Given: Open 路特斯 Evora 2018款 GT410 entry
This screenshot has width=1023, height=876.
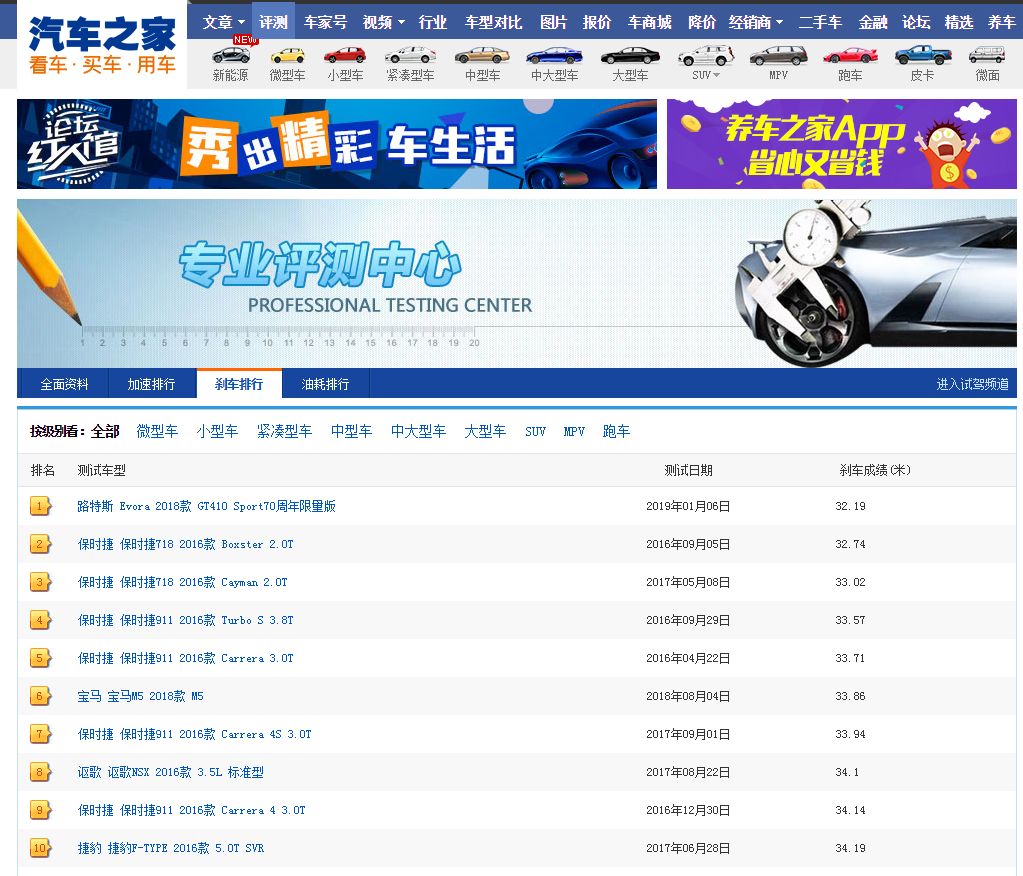Looking at the screenshot, I should click(x=206, y=506).
